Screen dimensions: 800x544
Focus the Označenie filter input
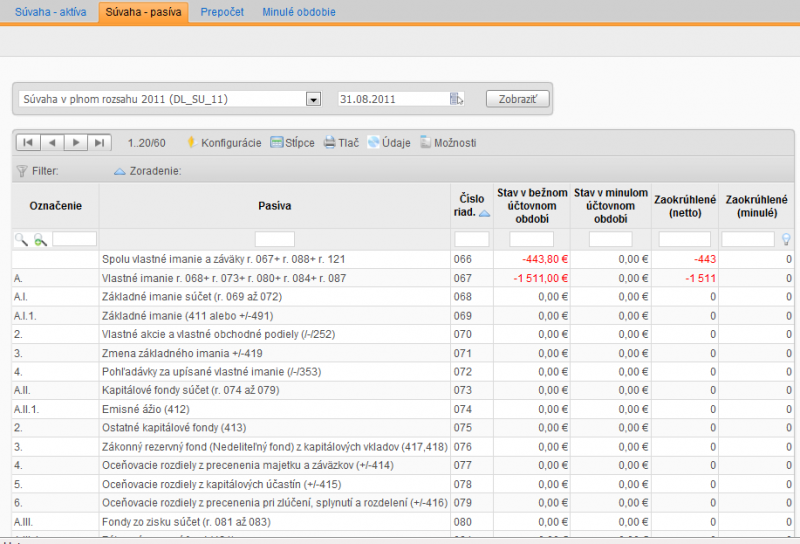74,238
